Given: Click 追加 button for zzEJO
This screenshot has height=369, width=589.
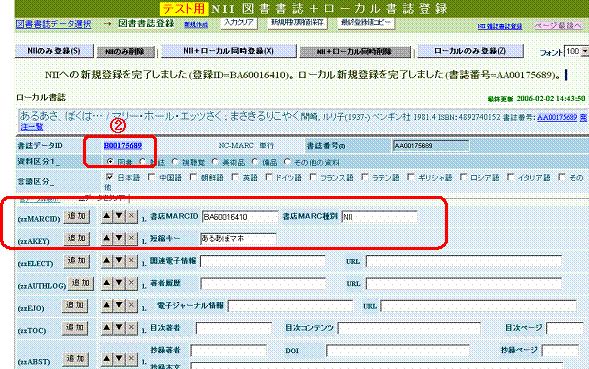Looking at the screenshot, I should coord(75,305).
